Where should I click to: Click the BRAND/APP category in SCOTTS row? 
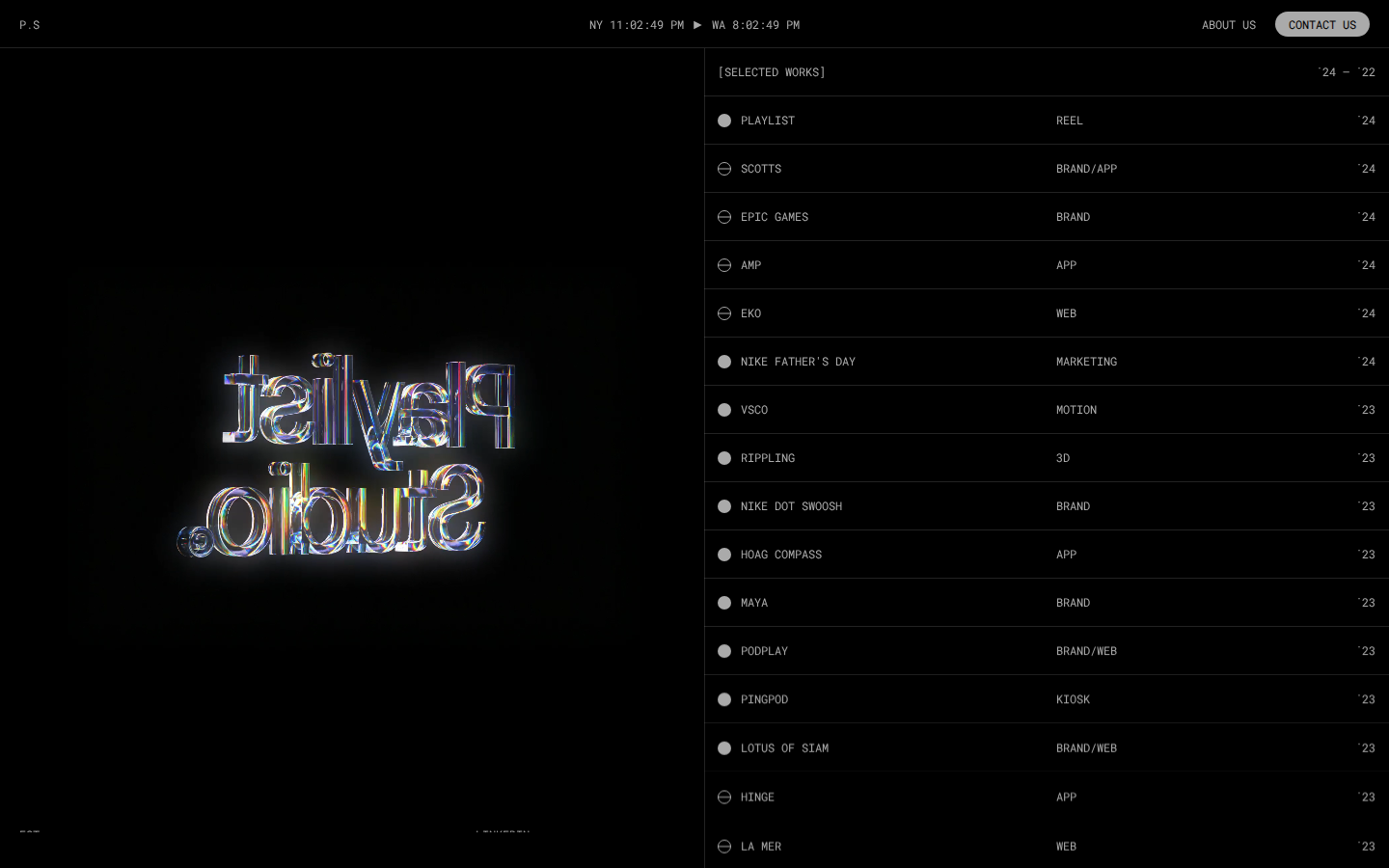(x=1086, y=169)
